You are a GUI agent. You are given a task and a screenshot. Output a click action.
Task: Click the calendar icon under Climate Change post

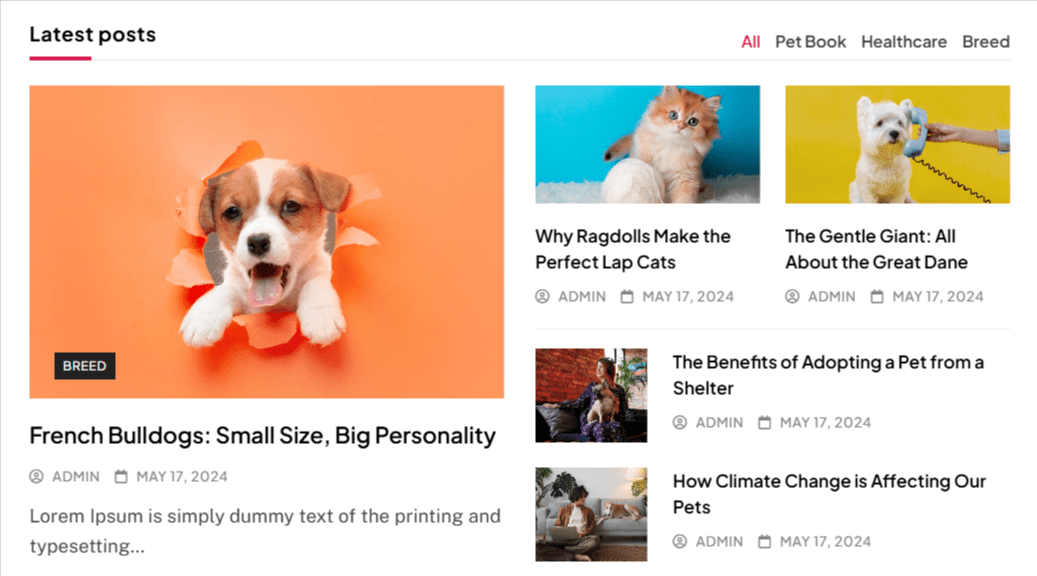coord(765,542)
